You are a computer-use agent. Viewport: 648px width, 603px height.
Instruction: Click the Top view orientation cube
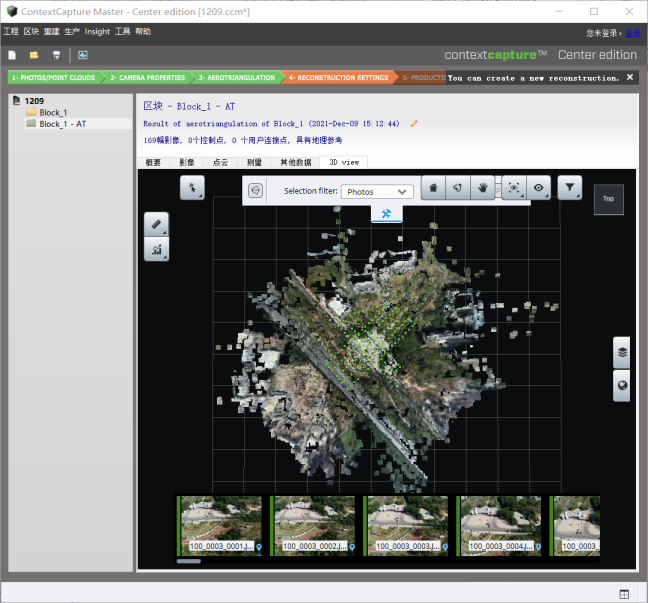point(608,199)
